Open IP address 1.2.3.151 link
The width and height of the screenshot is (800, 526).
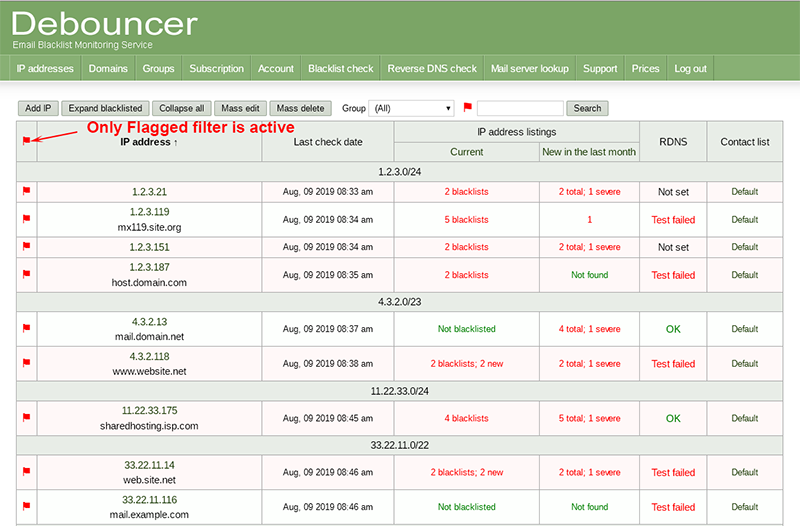(x=149, y=247)
